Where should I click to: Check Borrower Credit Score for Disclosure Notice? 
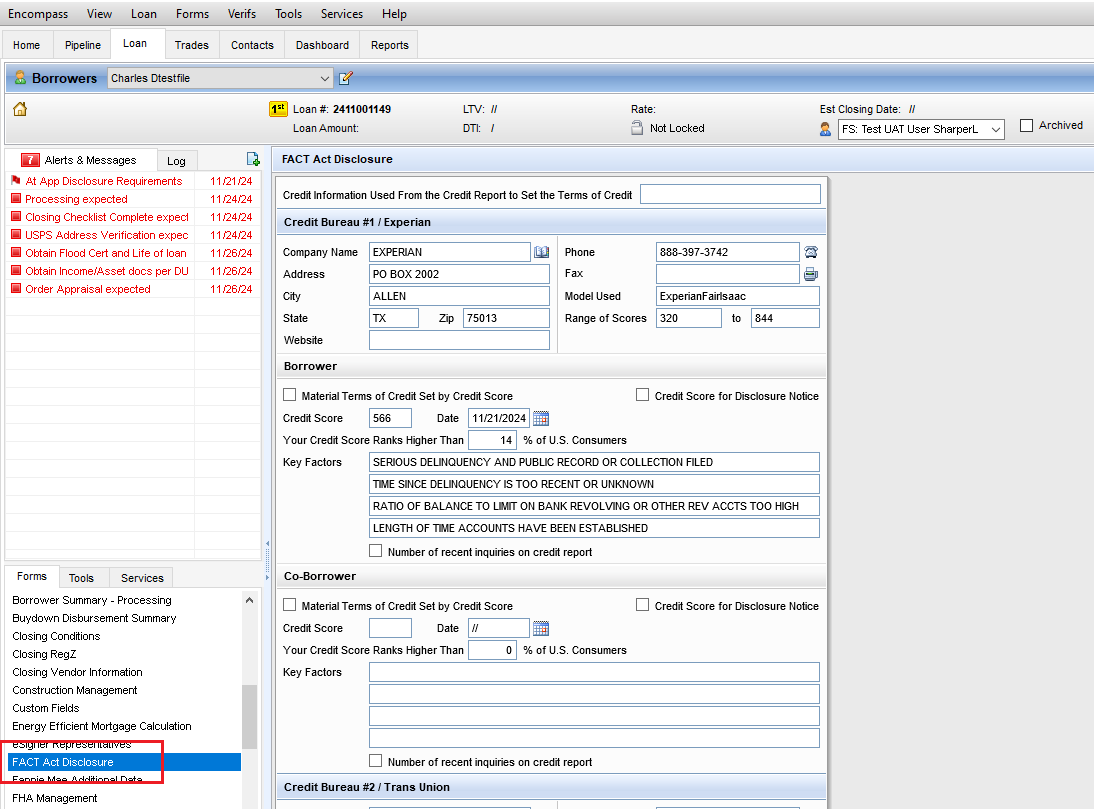coord(643,395)
